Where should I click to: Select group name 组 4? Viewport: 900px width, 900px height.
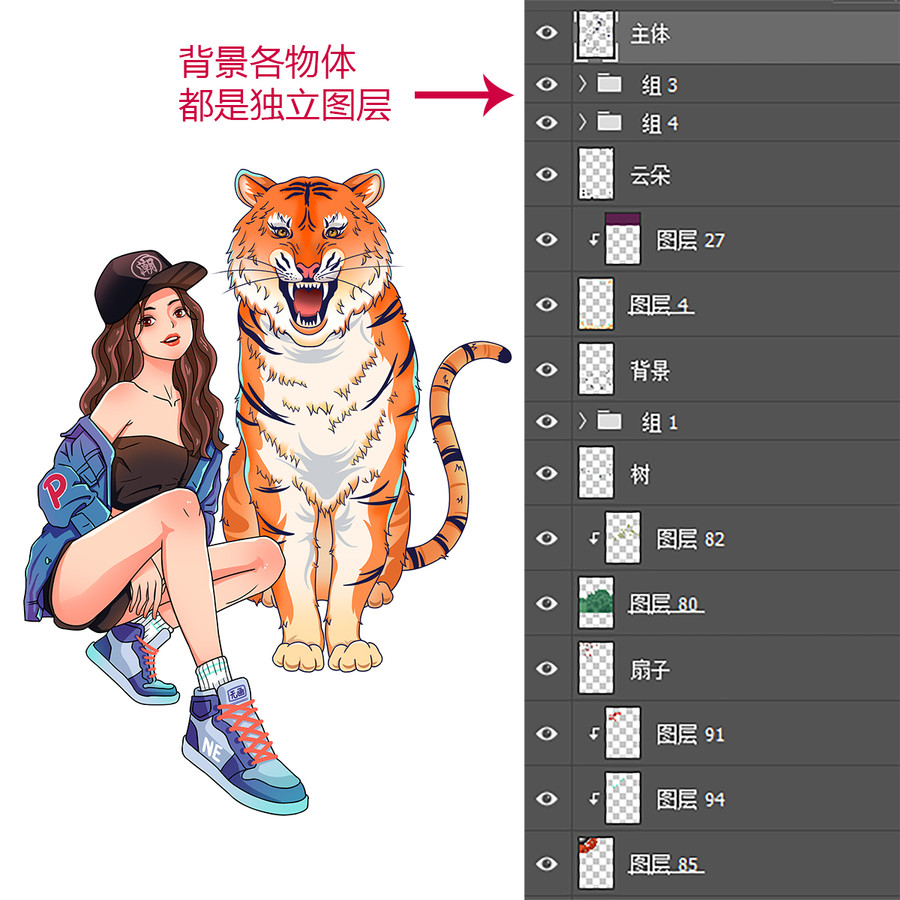[x=660, y=123]
